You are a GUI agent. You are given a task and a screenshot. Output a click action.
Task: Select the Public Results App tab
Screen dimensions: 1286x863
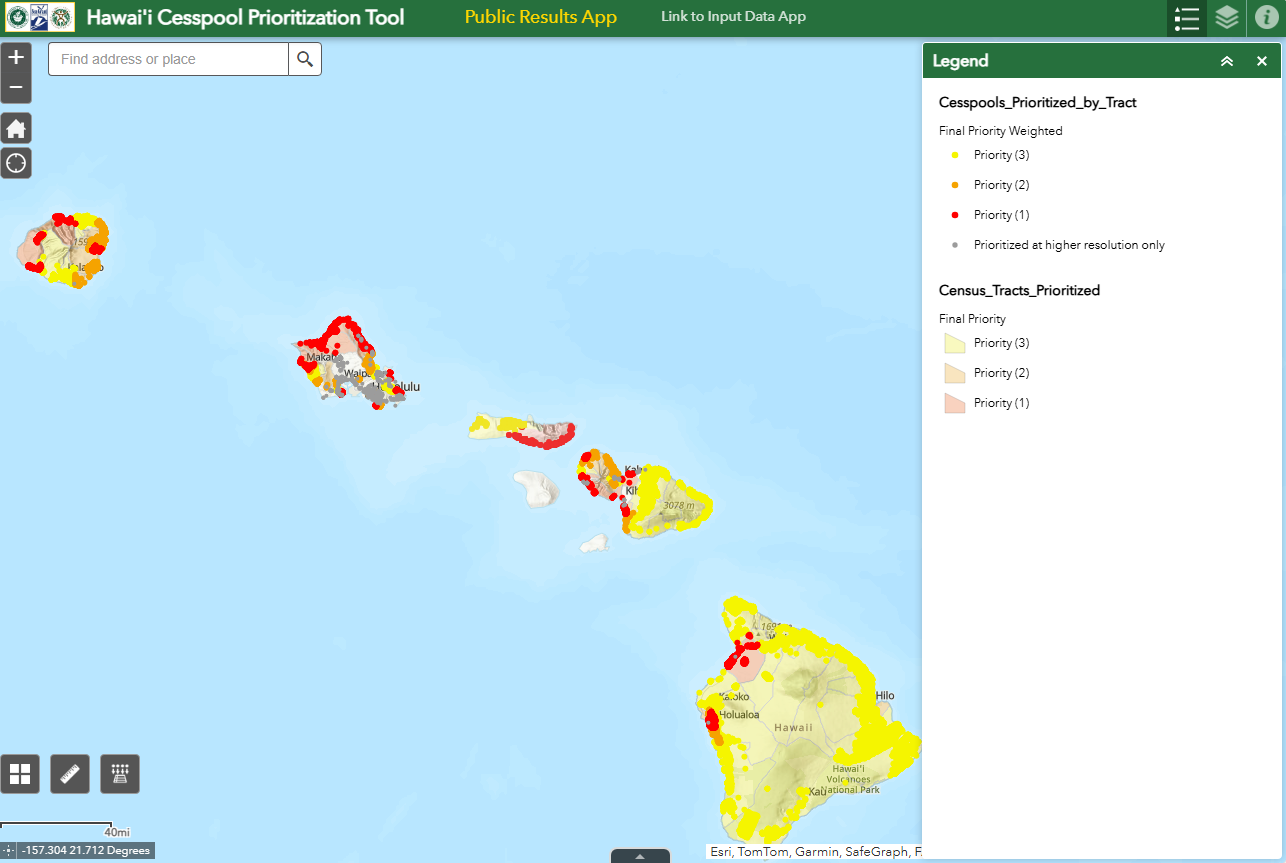tap(541, 17)
